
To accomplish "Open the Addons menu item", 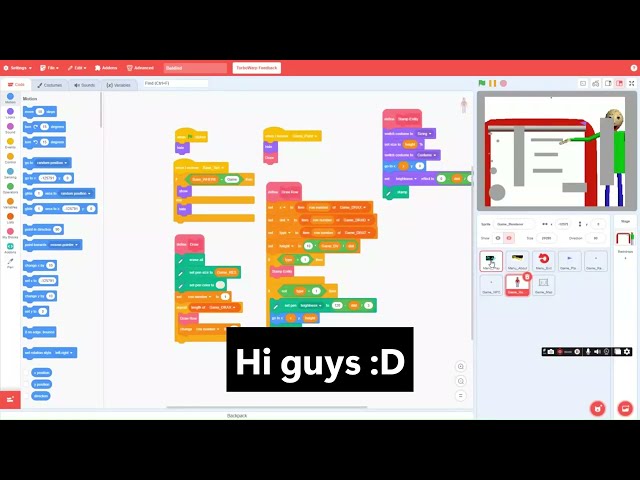I will [106, 68].
